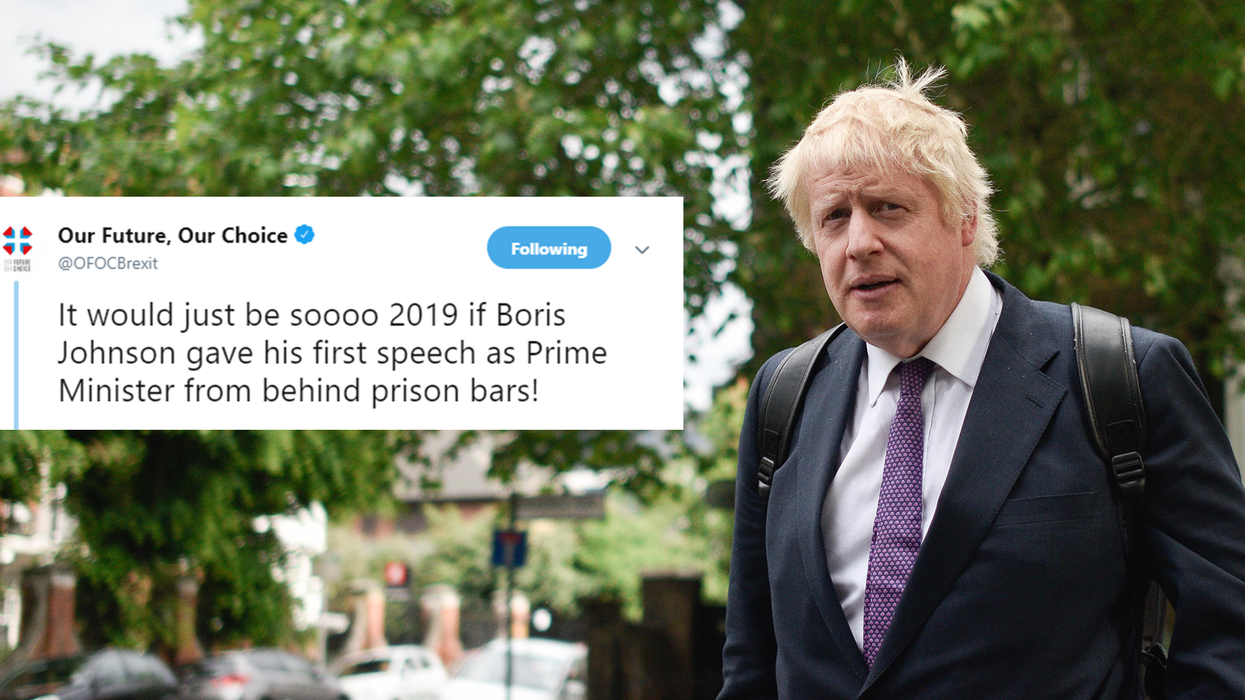Click the small logo caption under avatar
Screen dimensions: 1245x700
(17, 265)
